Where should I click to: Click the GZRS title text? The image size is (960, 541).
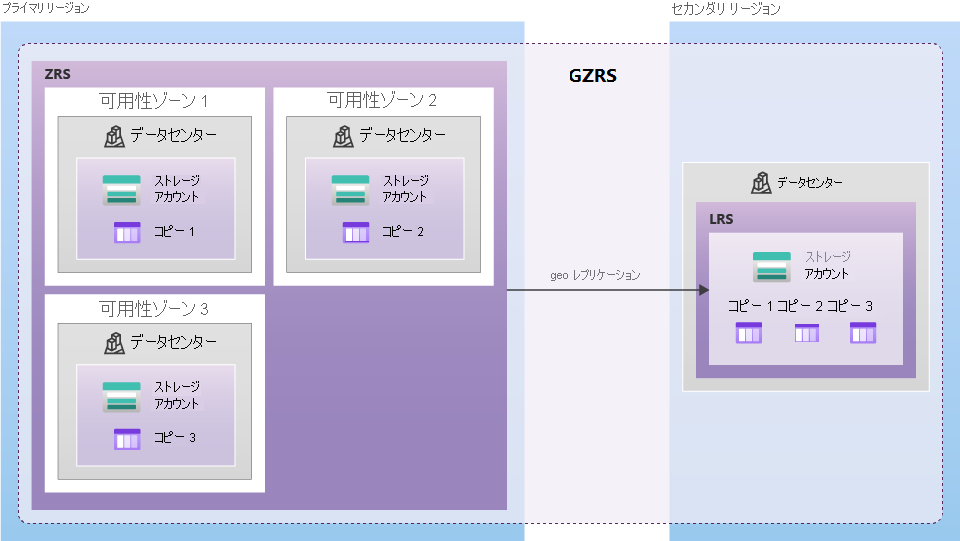click(x=593, y=75)
